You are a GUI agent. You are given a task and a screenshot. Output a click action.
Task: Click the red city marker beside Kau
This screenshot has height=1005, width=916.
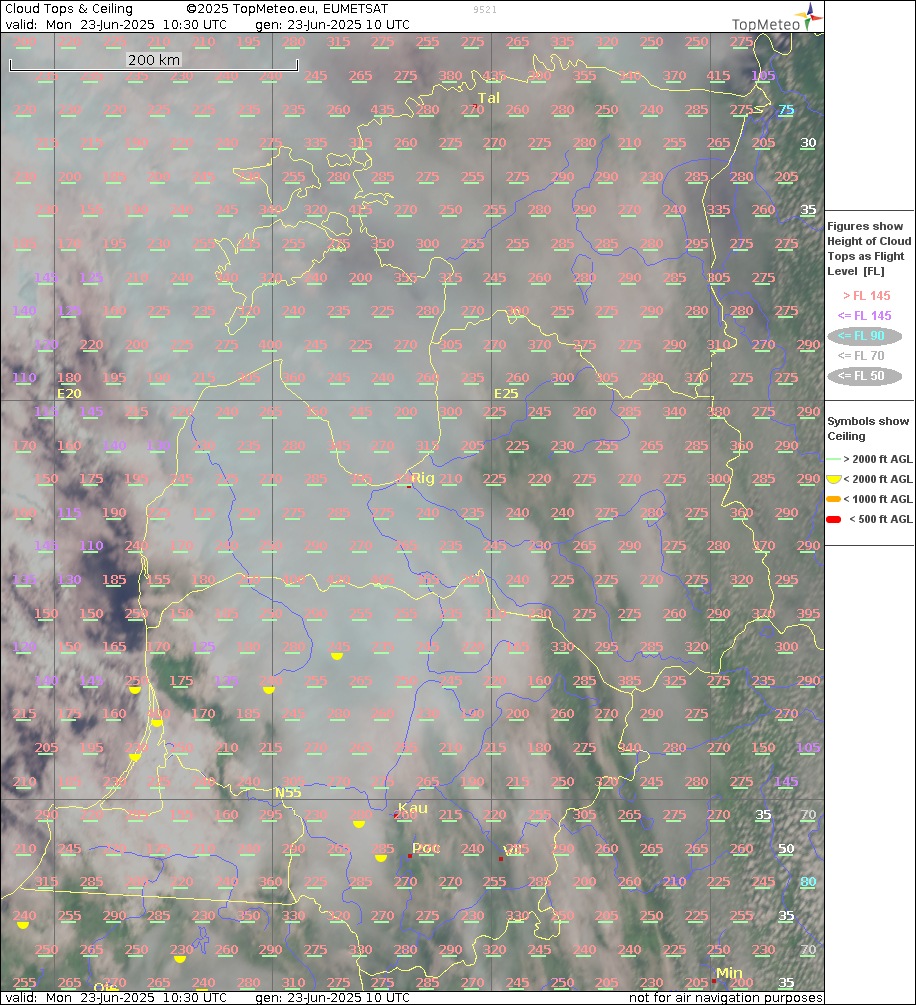click(x=396, y=816)
